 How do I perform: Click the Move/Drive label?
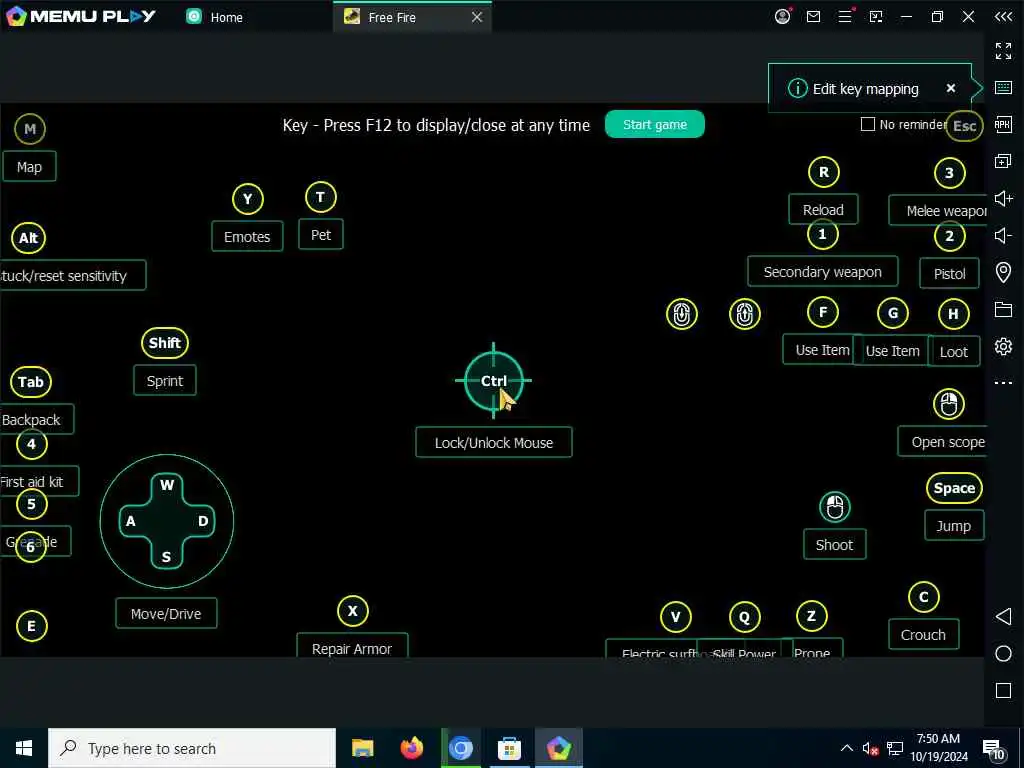(x=166, y=613)
